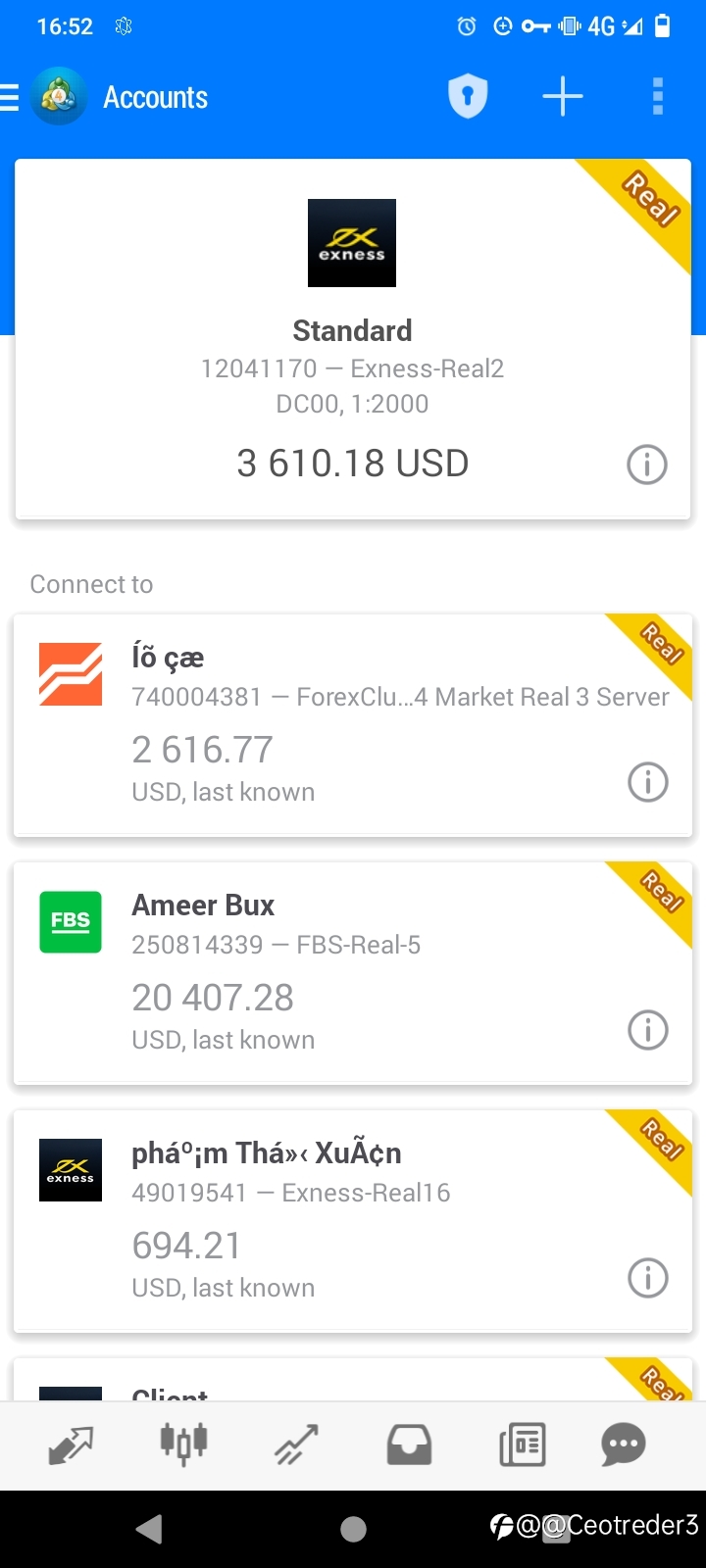
Task: Open the News tab with newspaper icon
Action: click(x=522, y=1445)
